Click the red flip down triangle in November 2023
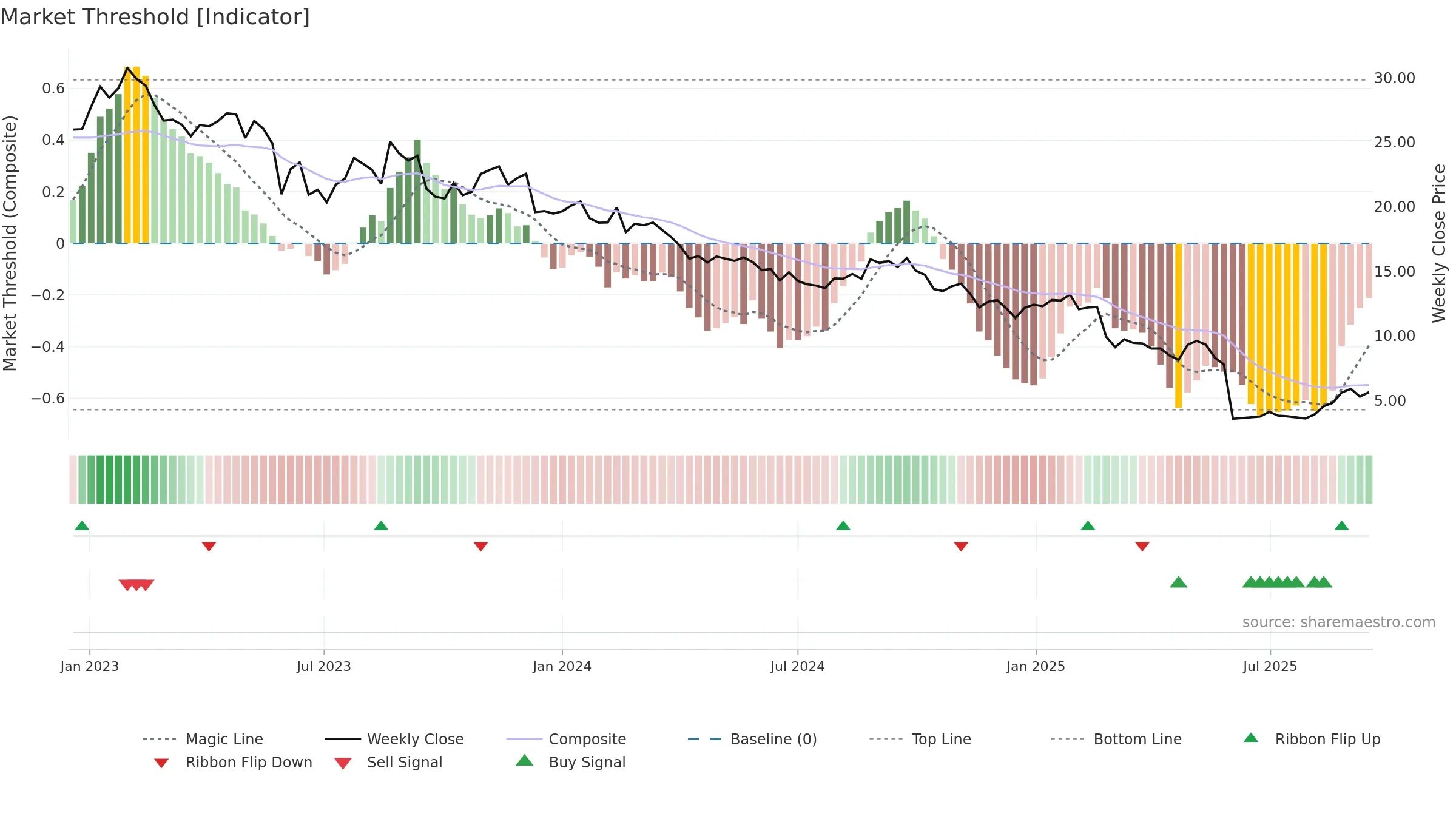This screenshot has width=1456, height=819. (x=480, y=547)
